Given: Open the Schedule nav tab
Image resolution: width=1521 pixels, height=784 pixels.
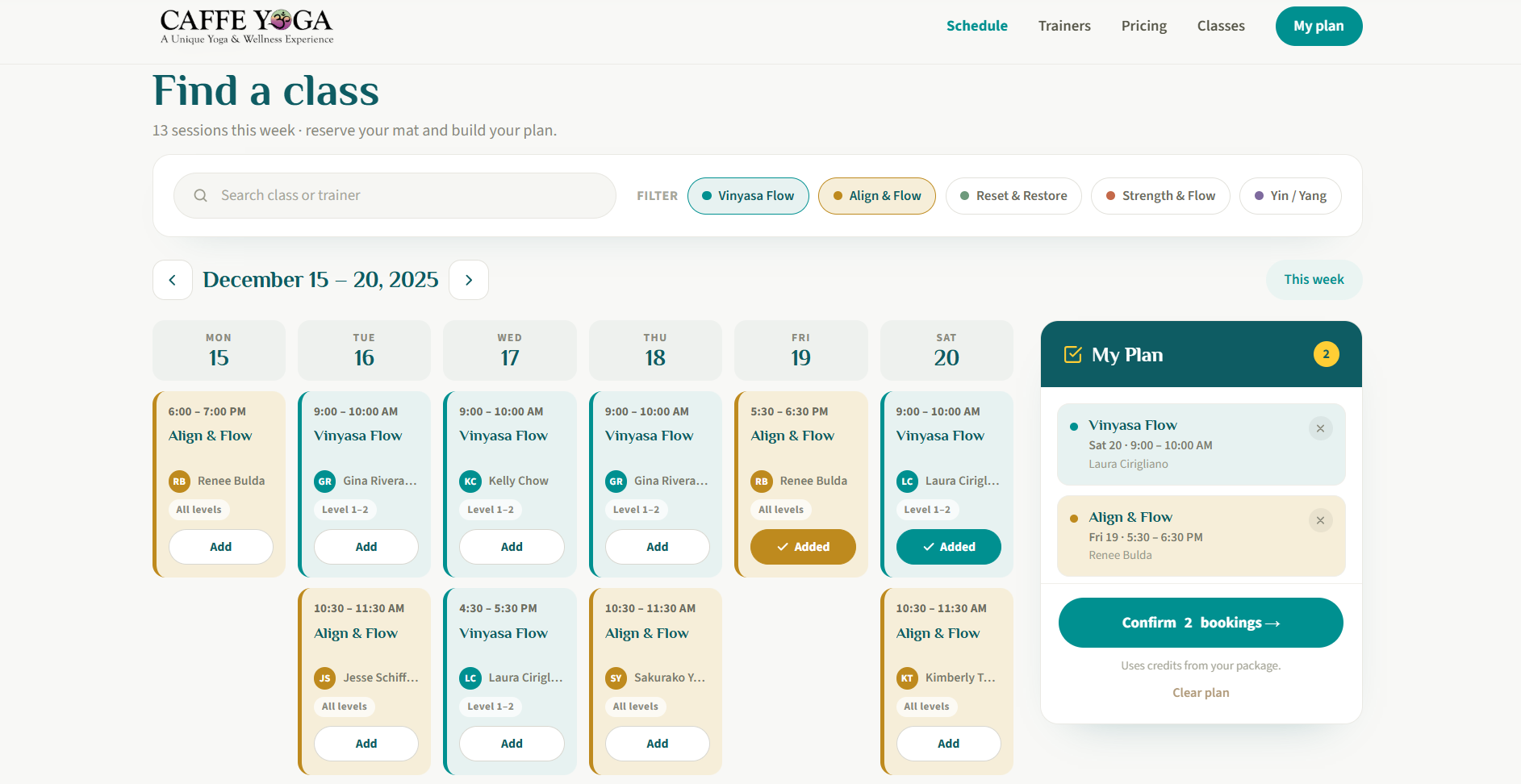Looking at the screenshot, I should click(977, 26).
